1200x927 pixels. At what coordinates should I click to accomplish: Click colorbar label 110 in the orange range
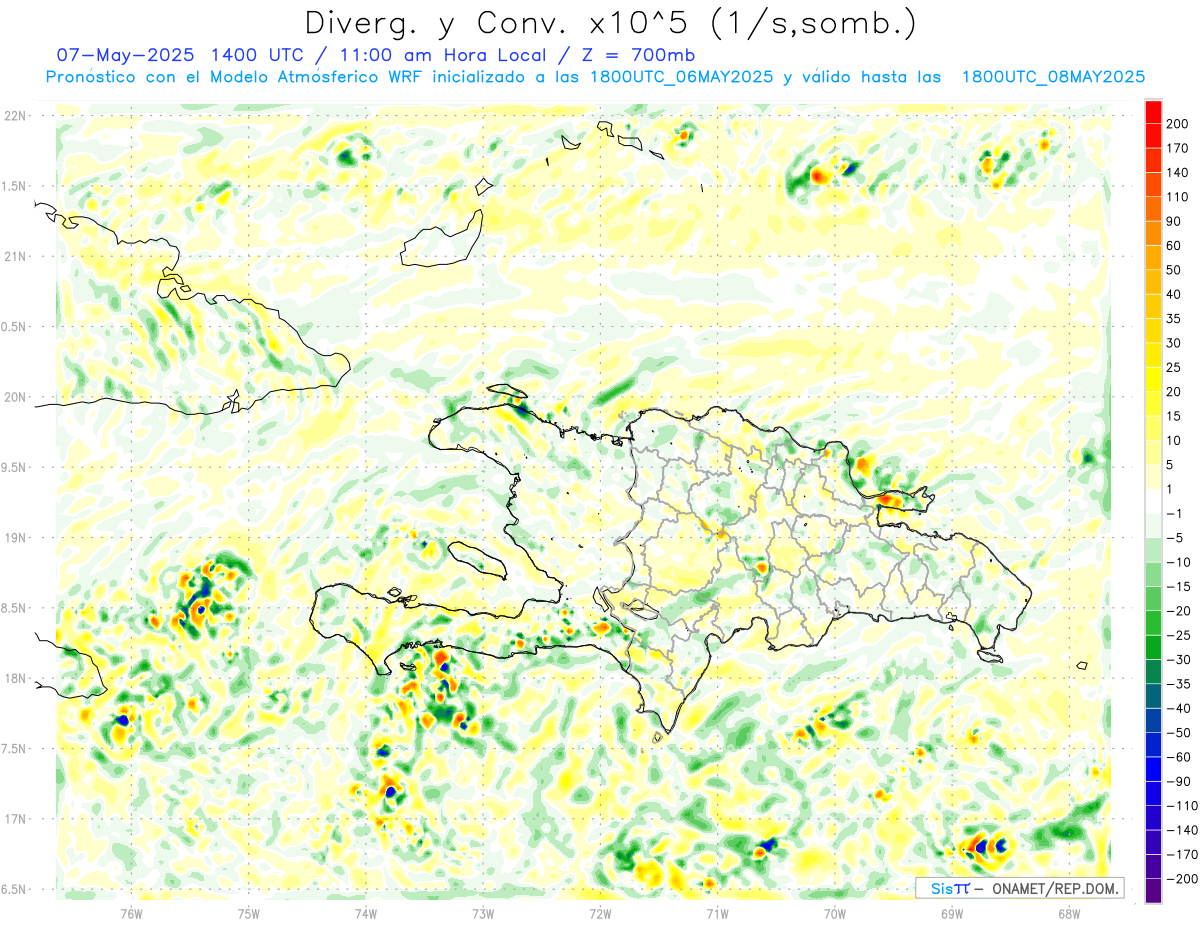[1178, 197]
